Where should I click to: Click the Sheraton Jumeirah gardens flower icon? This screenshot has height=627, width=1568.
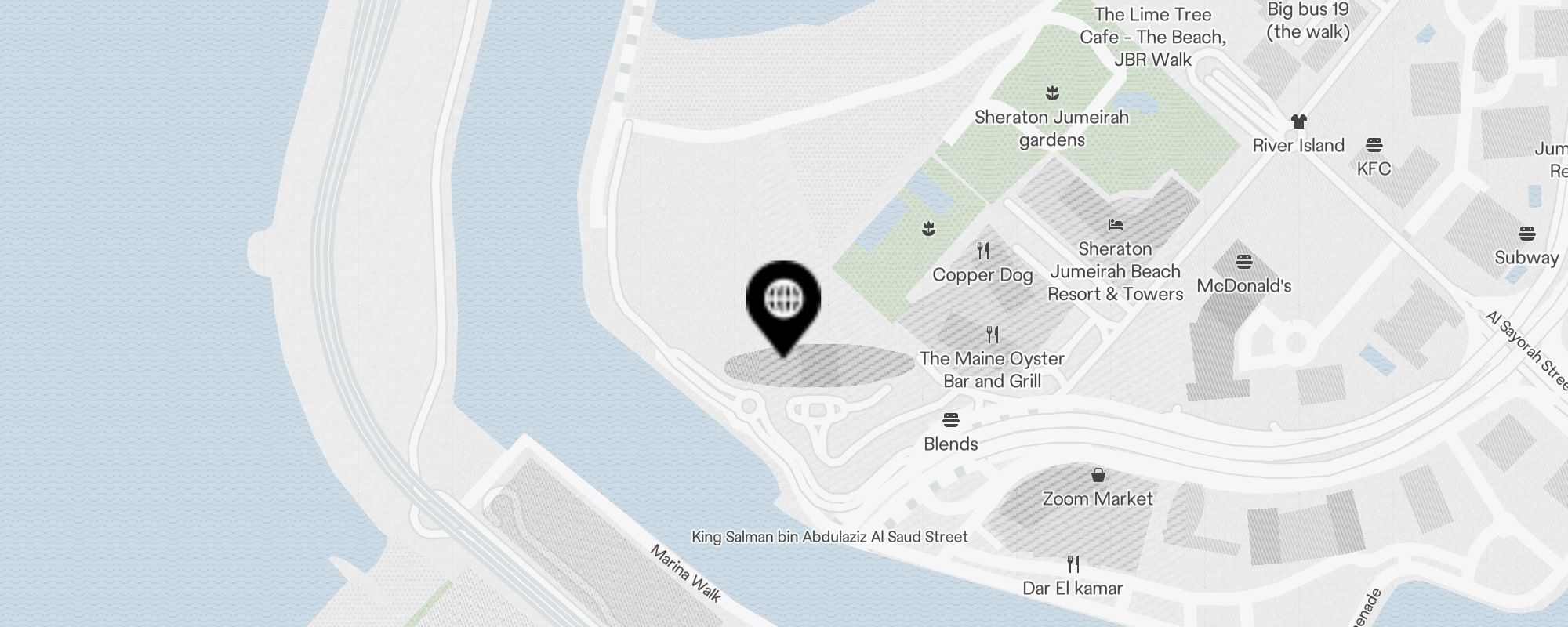click(1052, 93)
